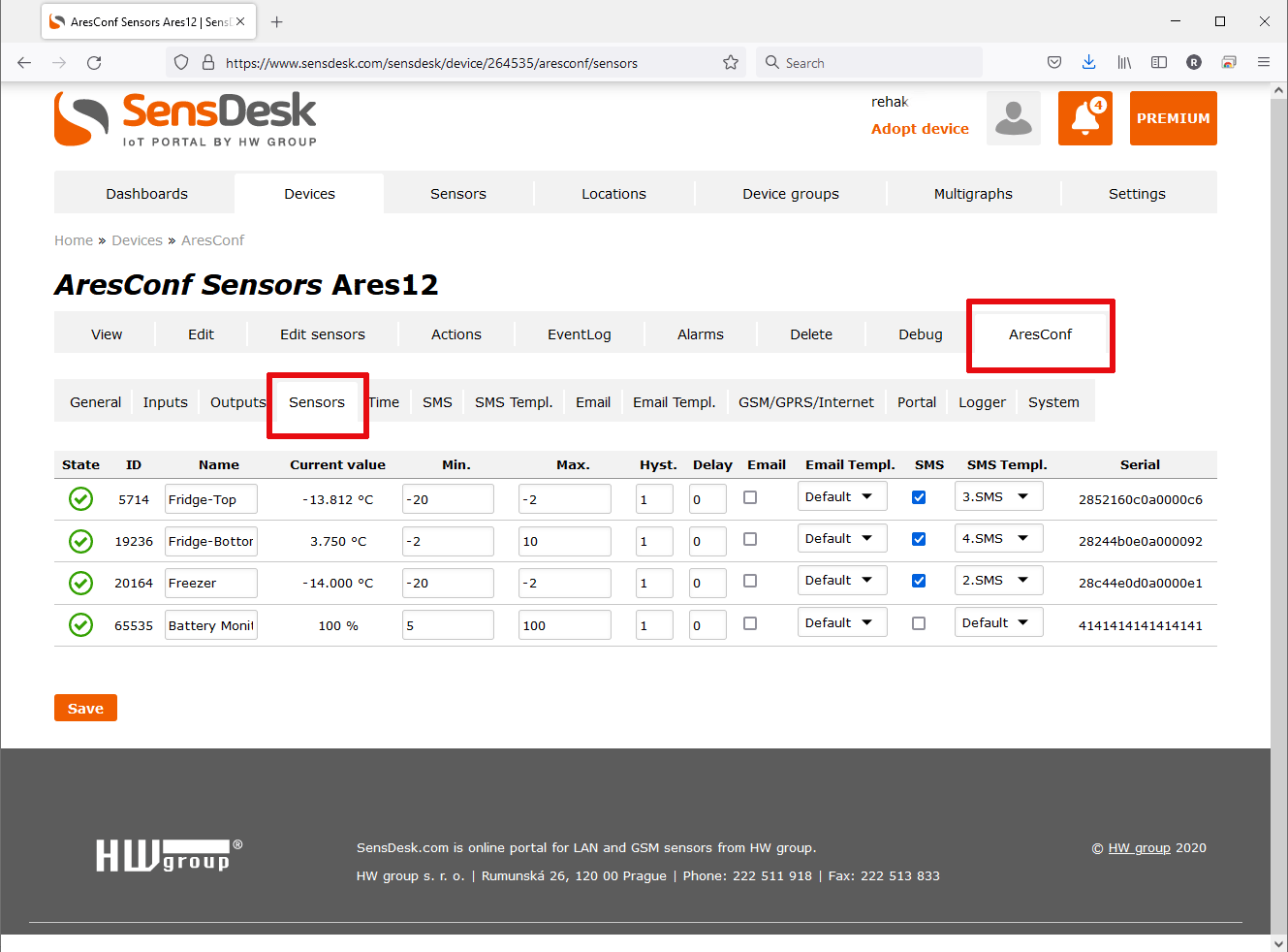Click the shield tracking protection icon
The width and height of the screenshot is (1288, 952).
coord(181,62)
